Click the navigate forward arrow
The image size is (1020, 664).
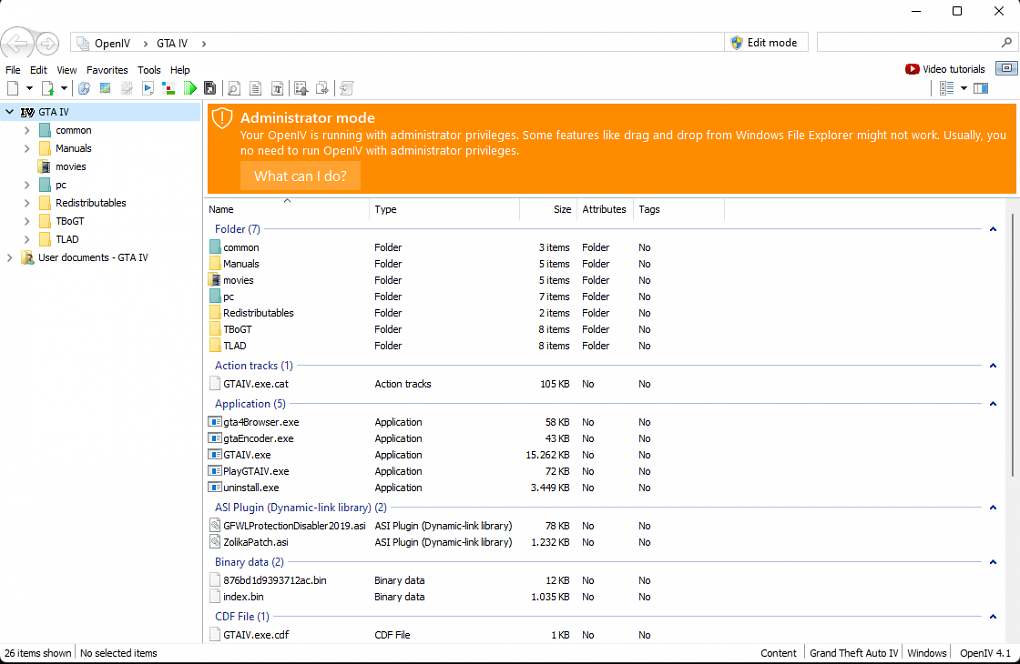47,44
